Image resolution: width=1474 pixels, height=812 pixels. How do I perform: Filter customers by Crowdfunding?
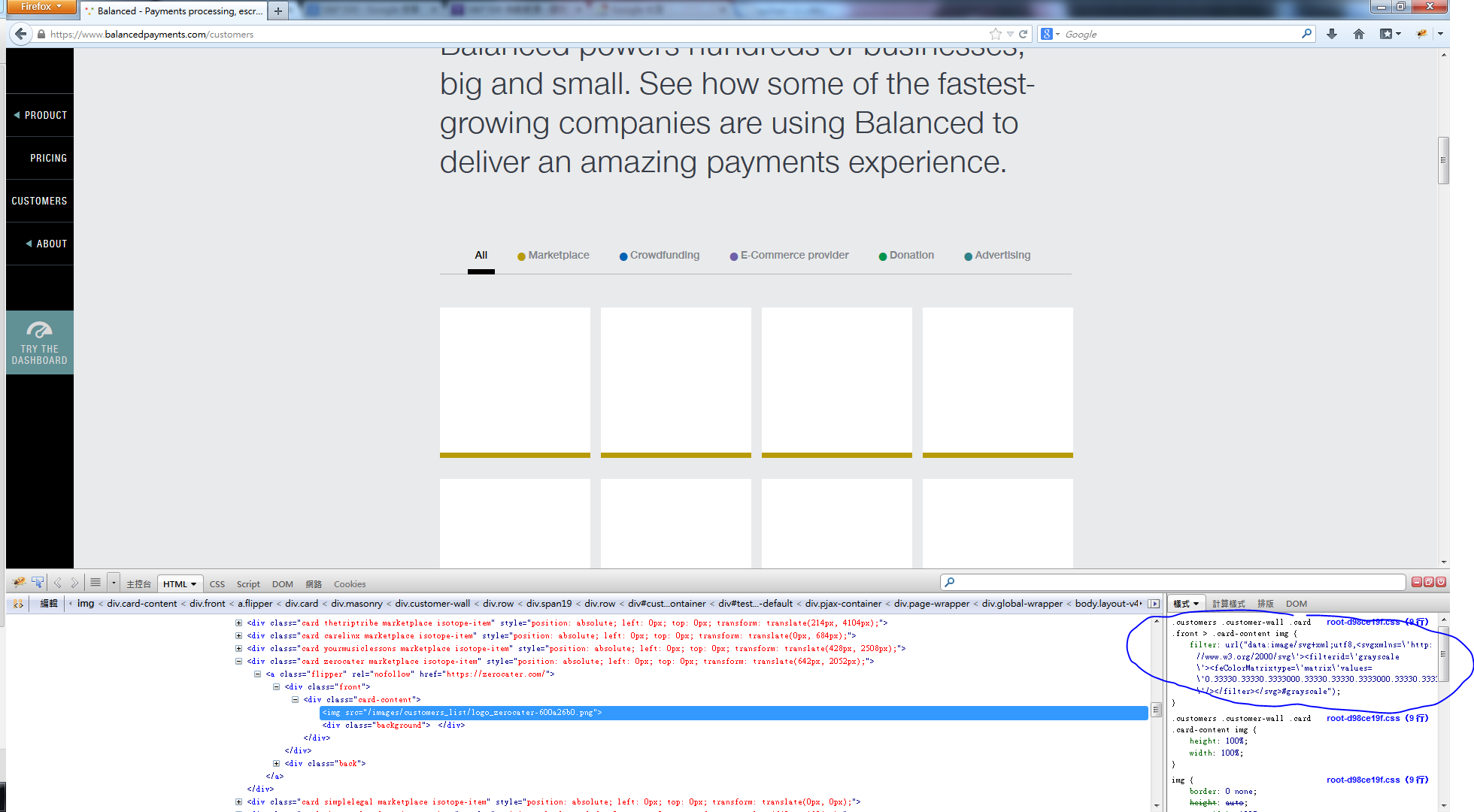pos(660,256)
